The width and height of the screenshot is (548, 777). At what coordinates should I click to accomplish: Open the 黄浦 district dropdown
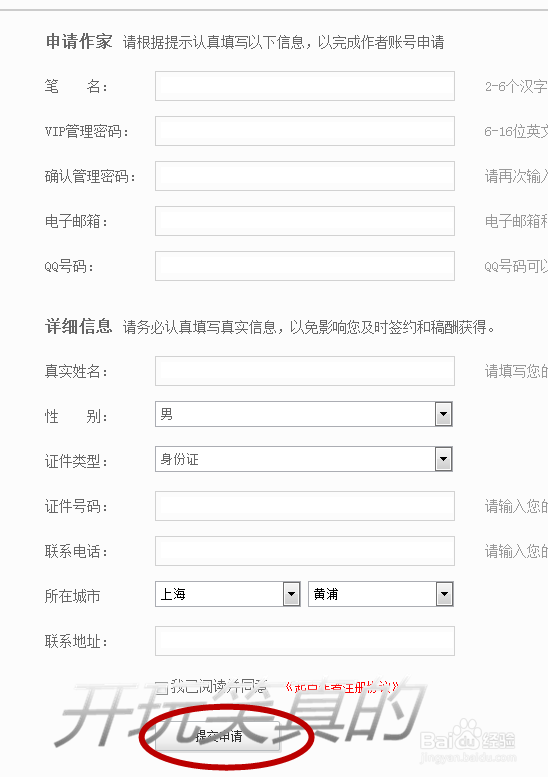click(x=444, y=594)
